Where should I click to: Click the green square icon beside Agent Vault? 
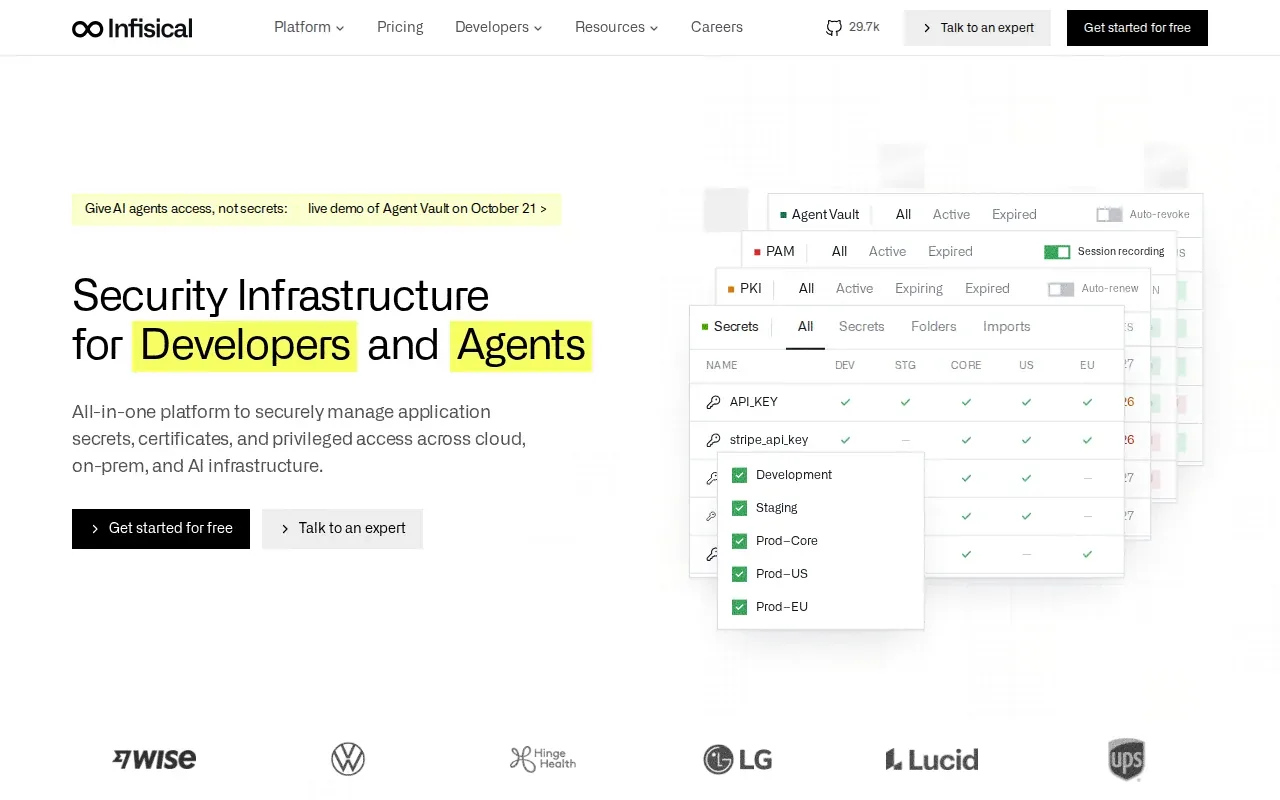click(x=783, y=215)
